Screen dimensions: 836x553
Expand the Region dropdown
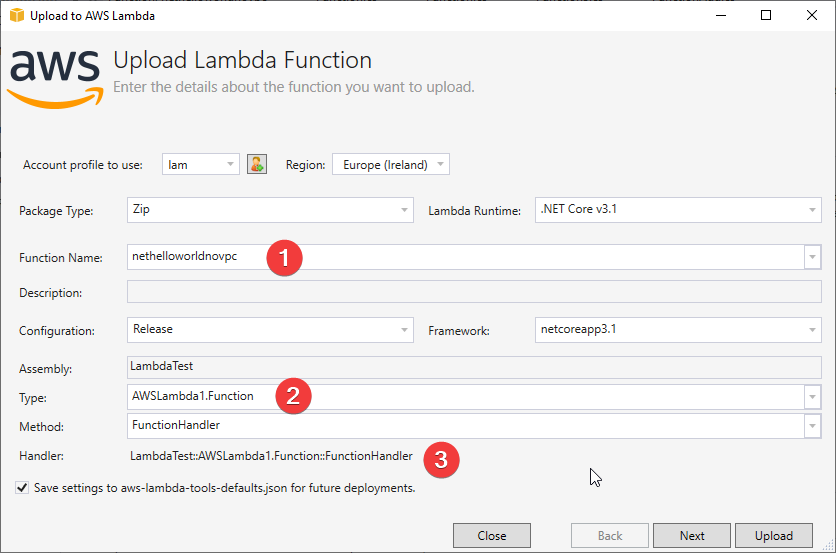point(391,164)
